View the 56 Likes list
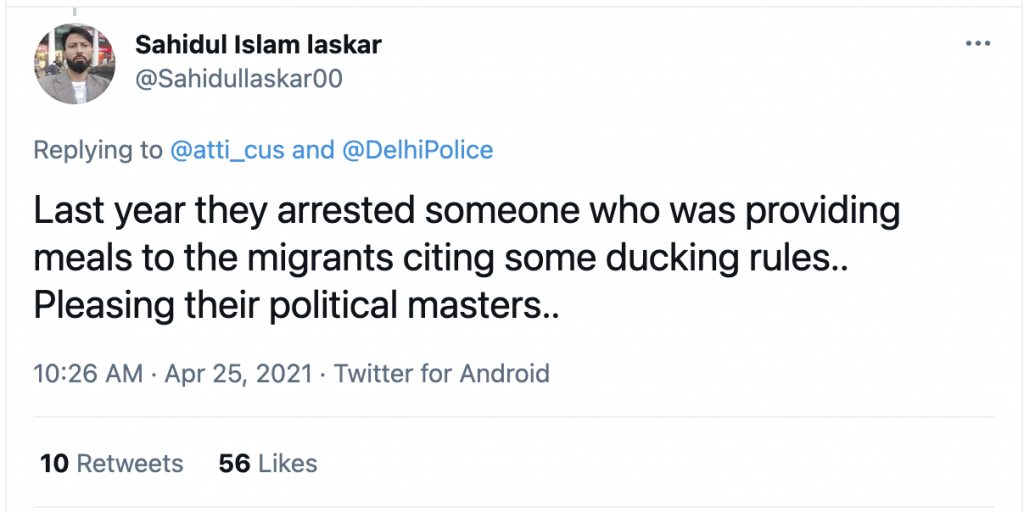 (x=268, y=464)
